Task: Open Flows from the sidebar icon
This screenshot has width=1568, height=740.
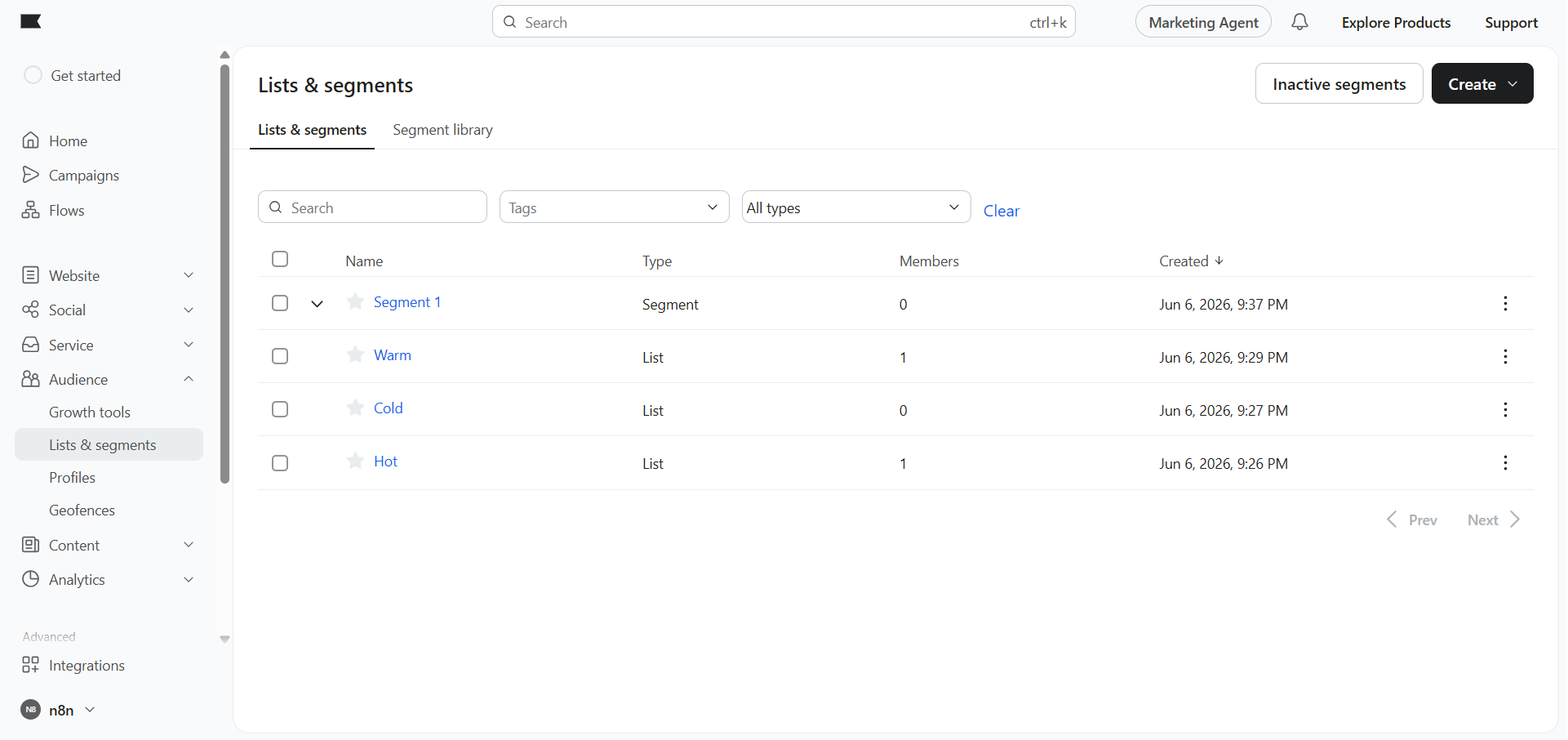Action: pyautogui.click(x=31, y=210)
